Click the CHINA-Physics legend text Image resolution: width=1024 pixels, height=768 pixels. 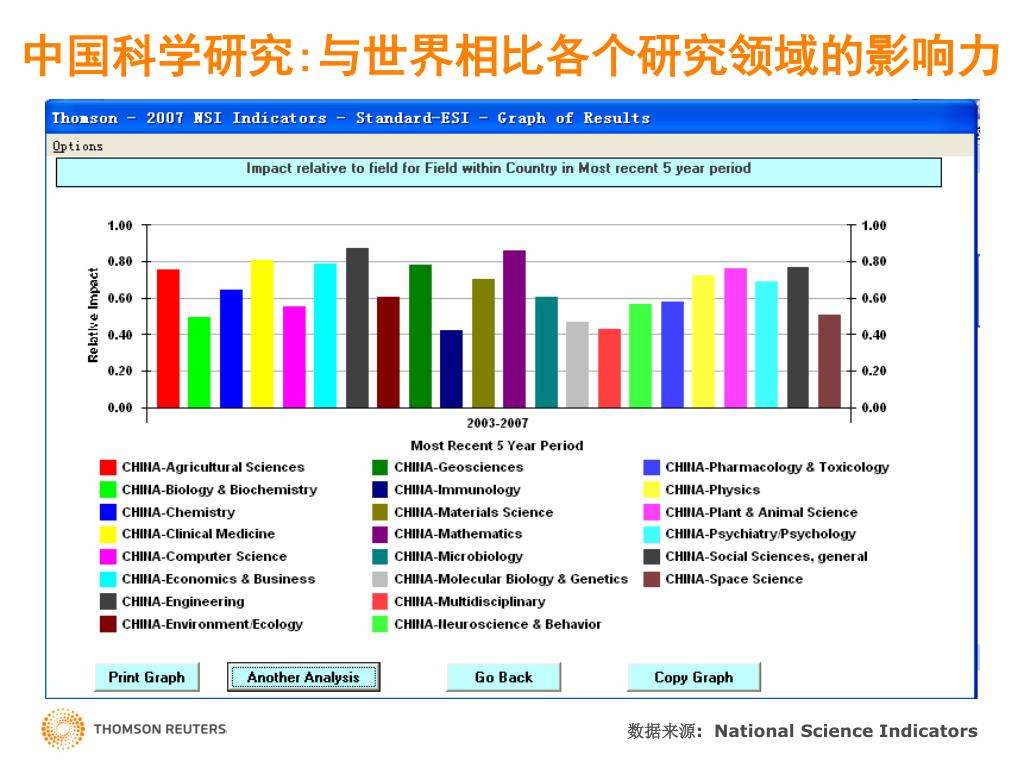point(712,490)
